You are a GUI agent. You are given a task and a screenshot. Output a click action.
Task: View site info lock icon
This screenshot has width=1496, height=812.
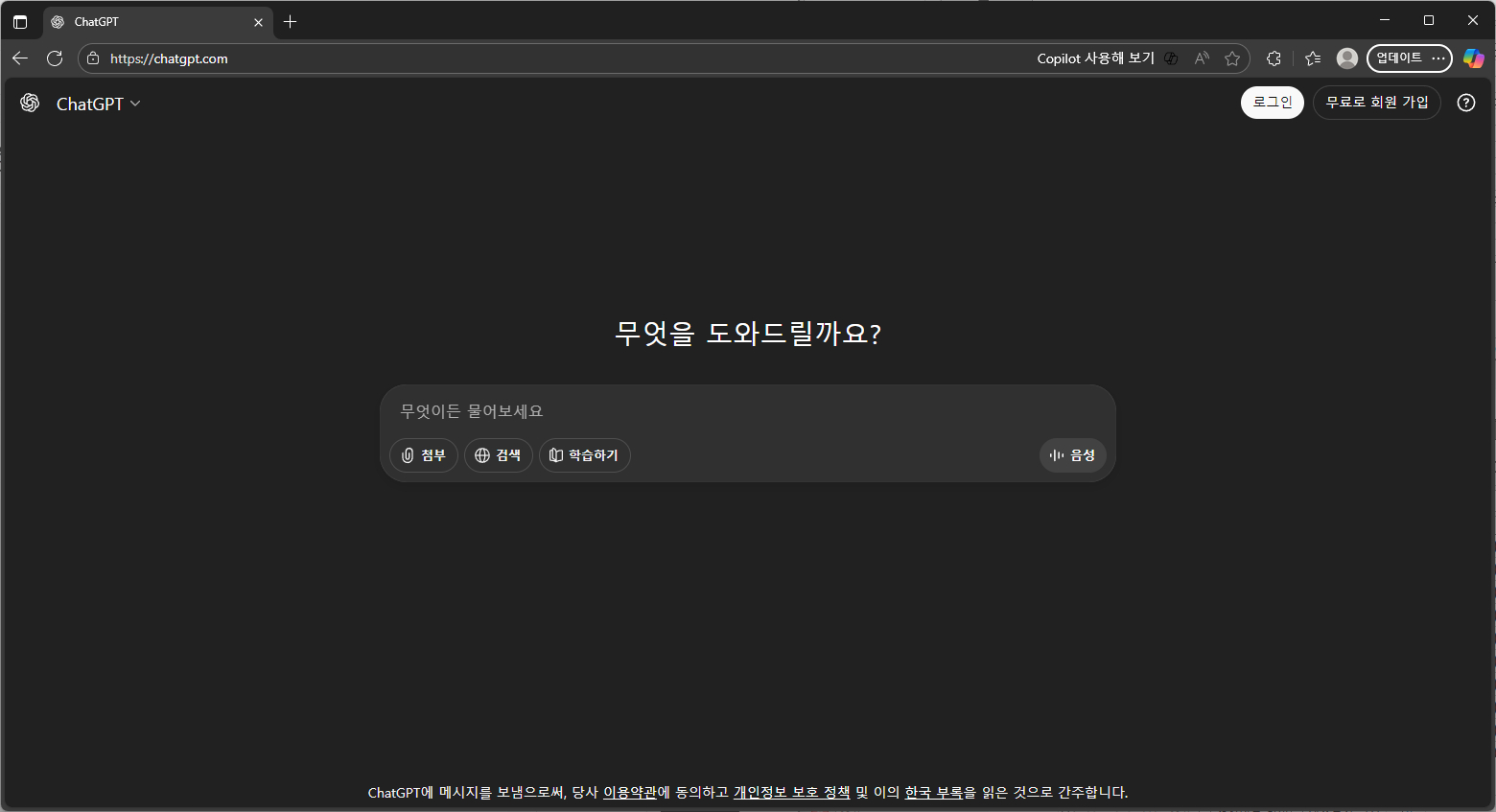93,58
